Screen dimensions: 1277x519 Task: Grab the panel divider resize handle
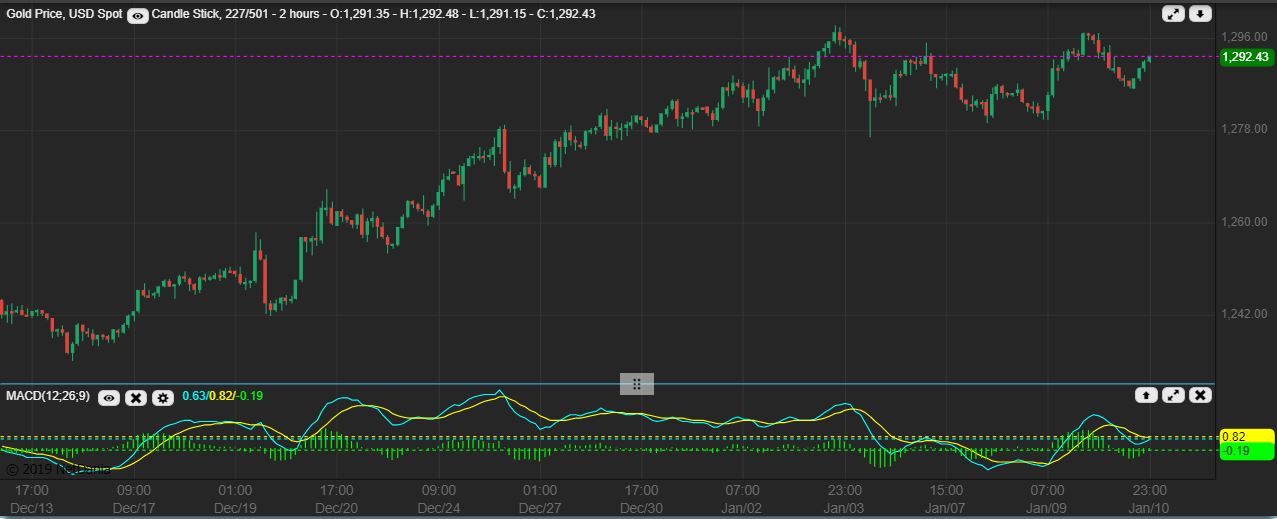637,384
